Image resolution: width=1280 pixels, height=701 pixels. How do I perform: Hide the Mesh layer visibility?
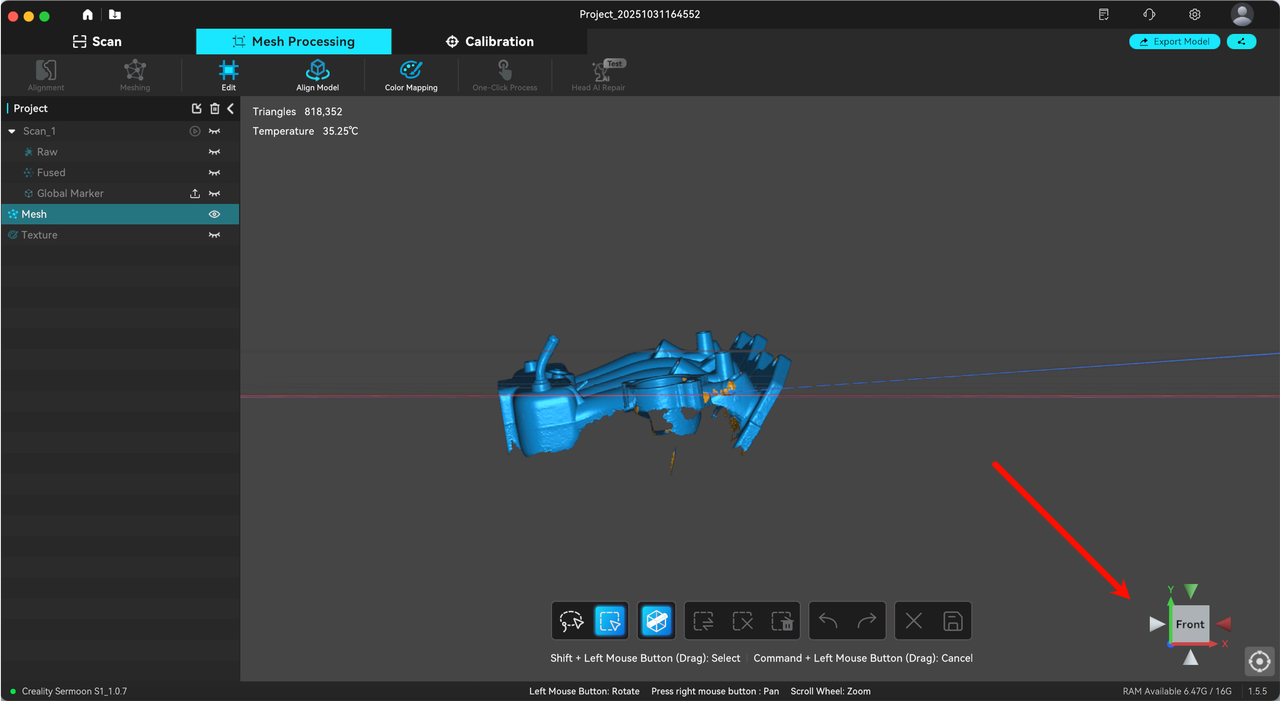(214, 213)
